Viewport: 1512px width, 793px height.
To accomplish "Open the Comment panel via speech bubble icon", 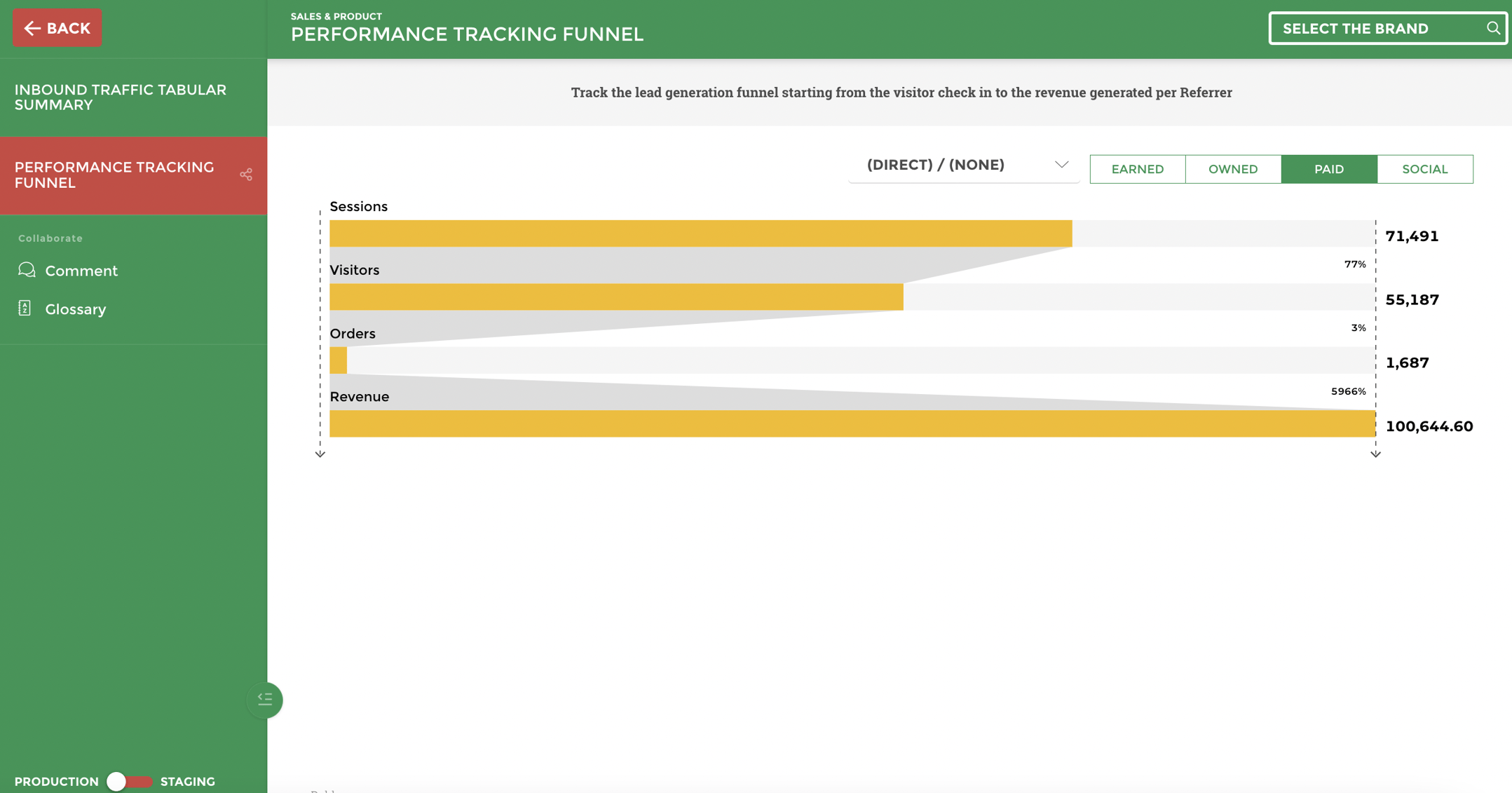I will coord(26,270).
